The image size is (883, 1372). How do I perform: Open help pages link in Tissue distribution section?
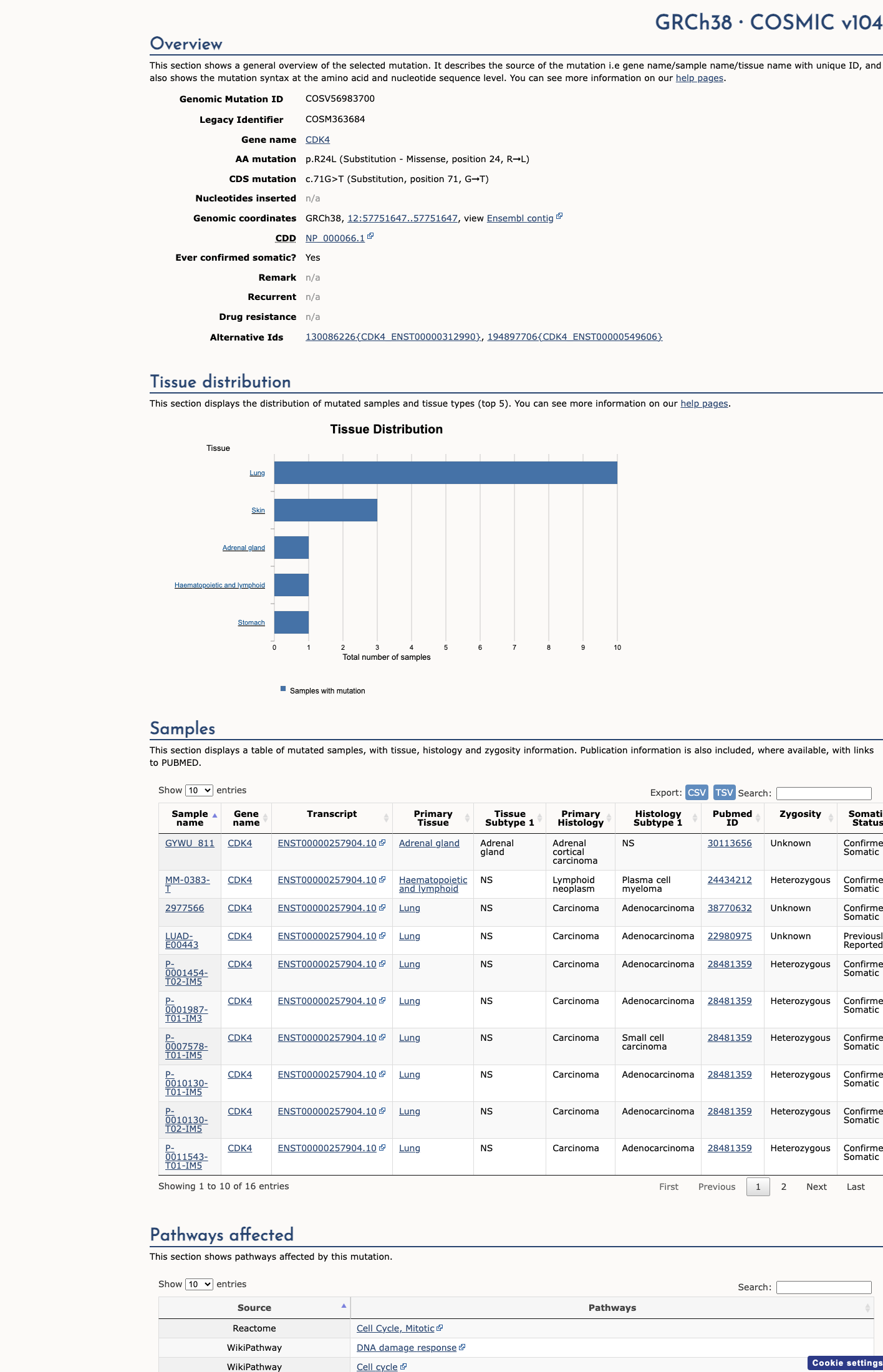(704, 403)
